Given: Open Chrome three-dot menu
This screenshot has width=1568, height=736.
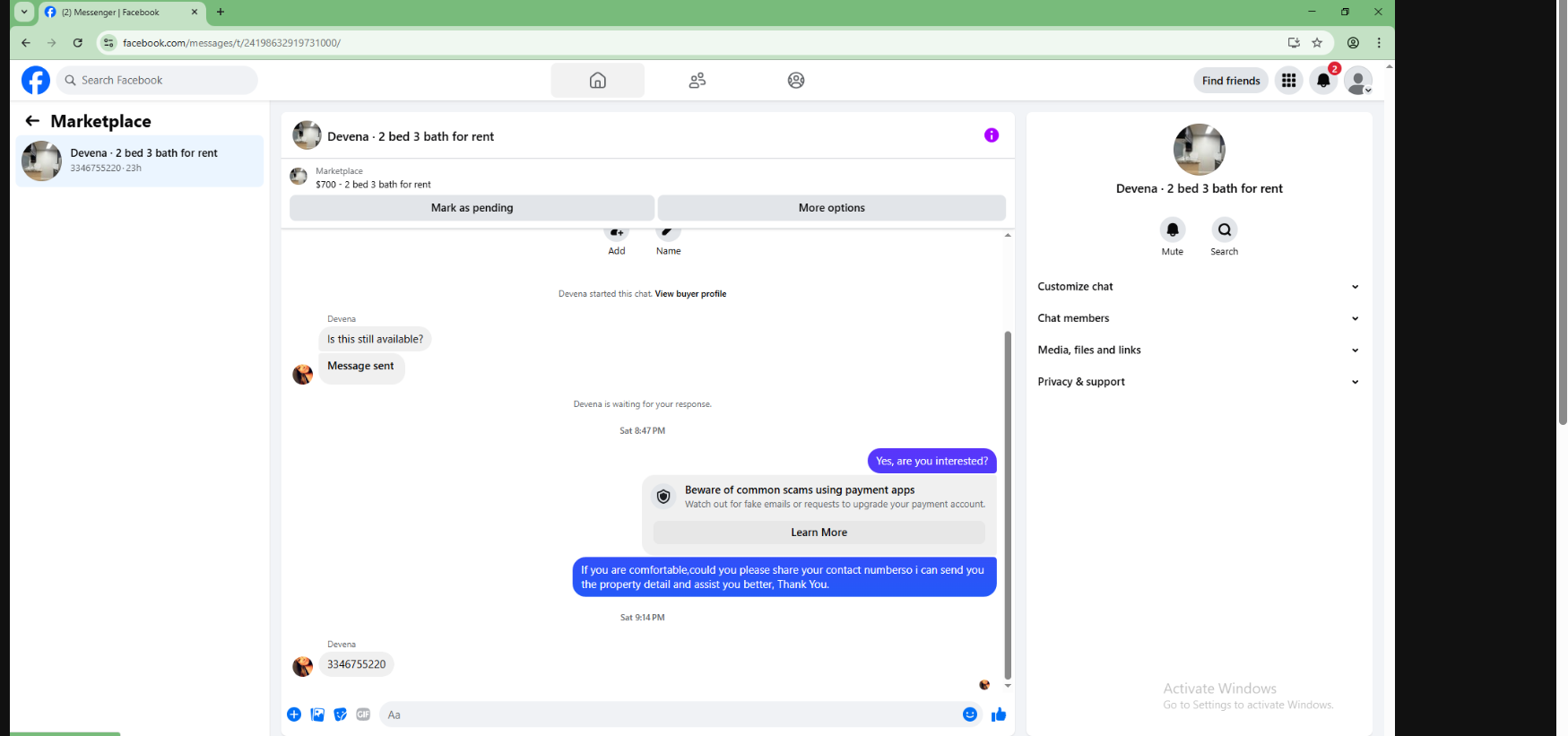Looking at the screenshot, I should pyautogui.click(x=1379, y=42).
